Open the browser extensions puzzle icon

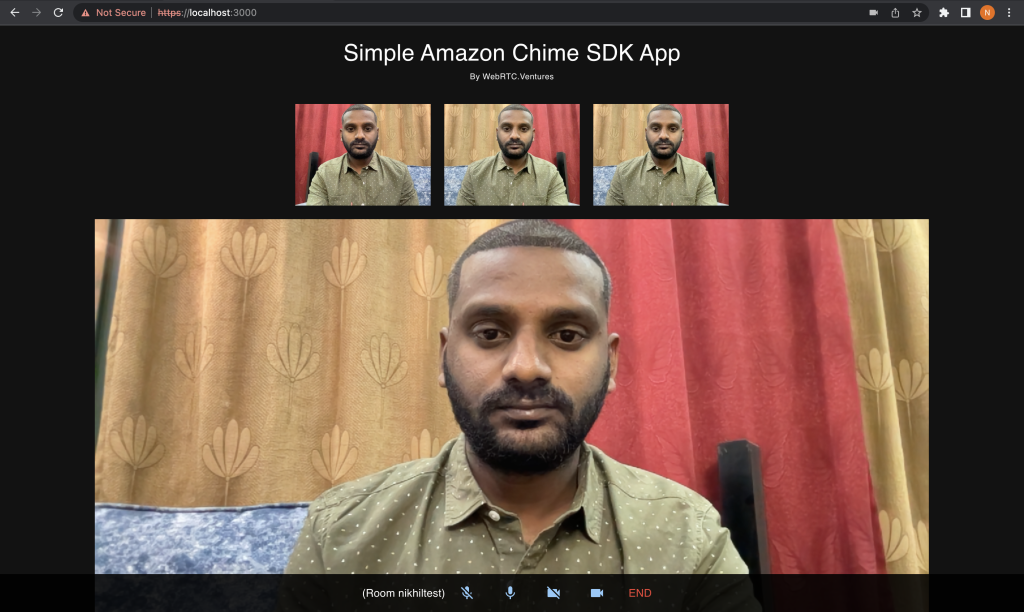(x=944, y=12)
